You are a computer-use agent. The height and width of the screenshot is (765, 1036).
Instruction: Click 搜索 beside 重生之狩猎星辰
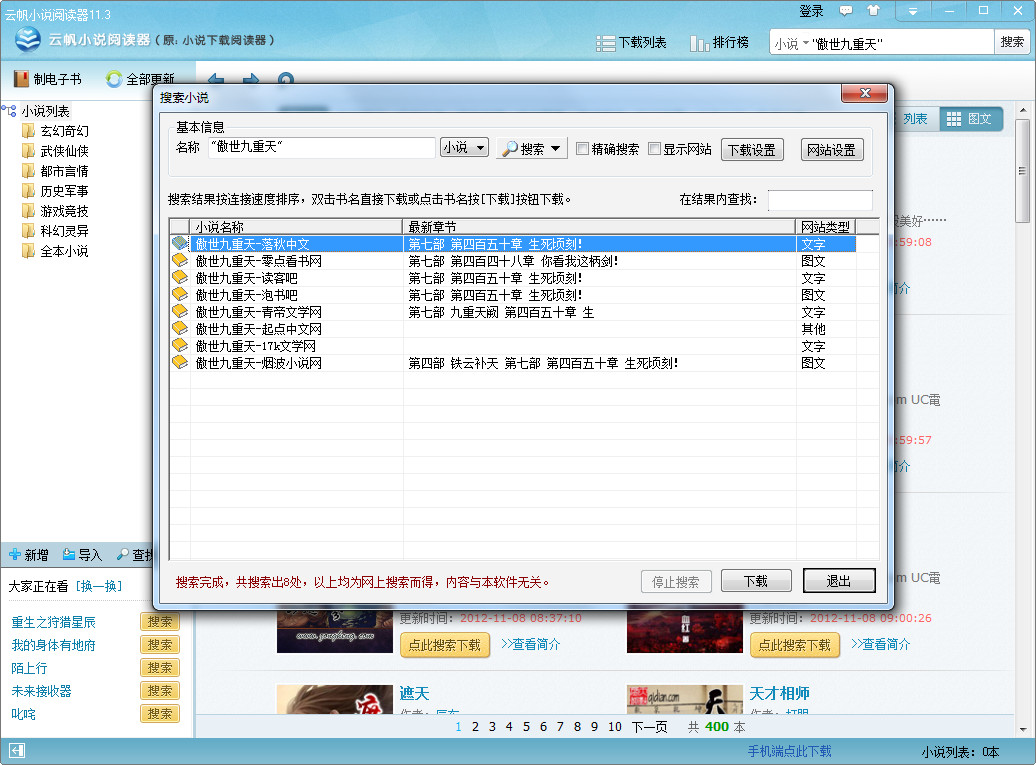tap(159, 621)
